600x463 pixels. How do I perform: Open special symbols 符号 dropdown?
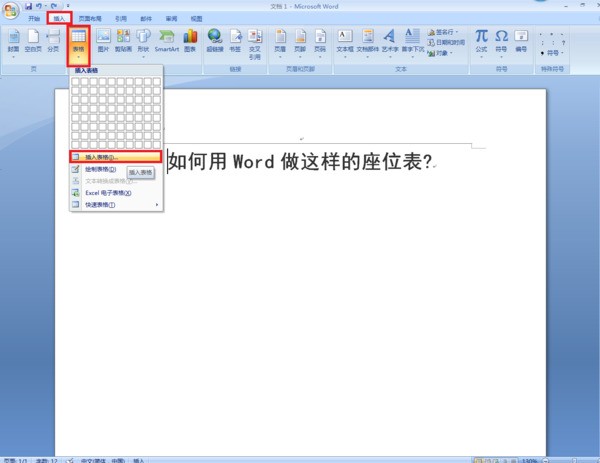point(553,53)
